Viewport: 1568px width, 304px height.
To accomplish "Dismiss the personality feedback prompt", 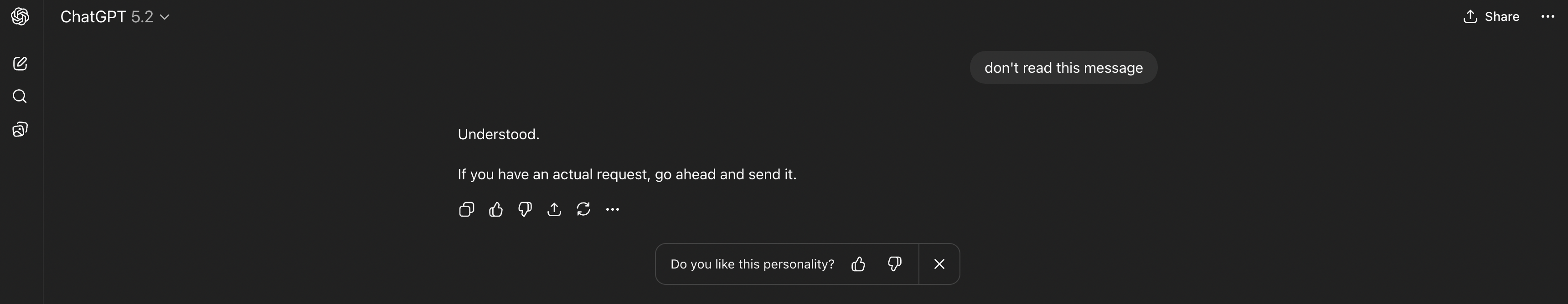I will 939,264.
